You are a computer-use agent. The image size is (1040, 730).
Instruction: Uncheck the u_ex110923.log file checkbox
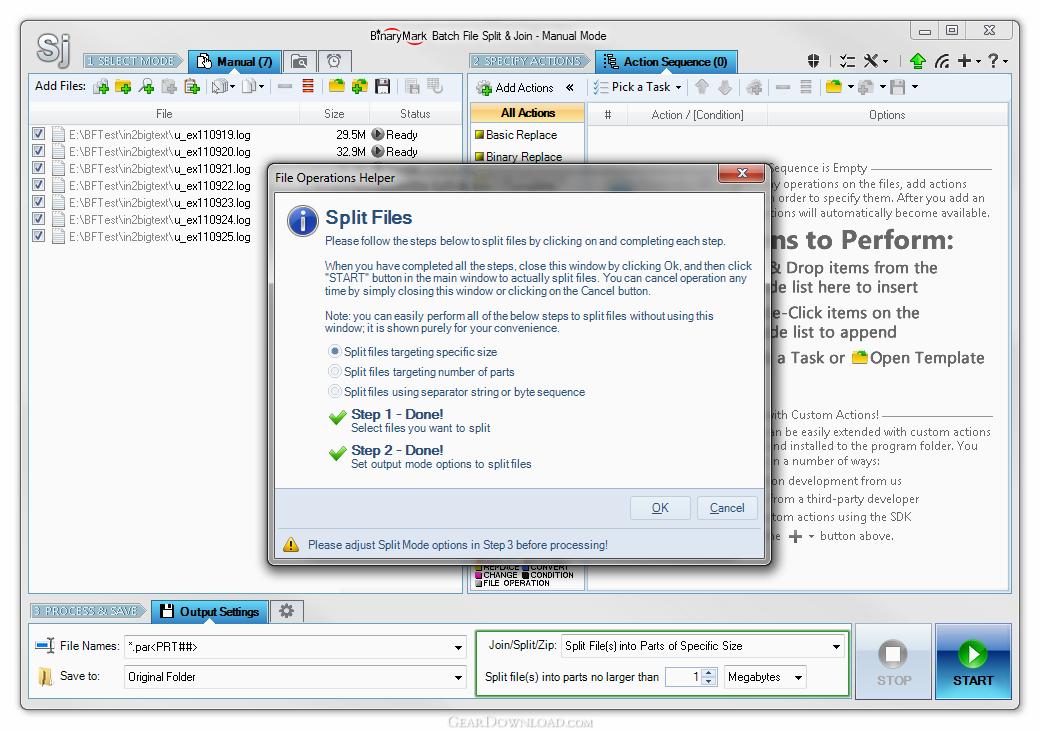[x=38, y=202]
